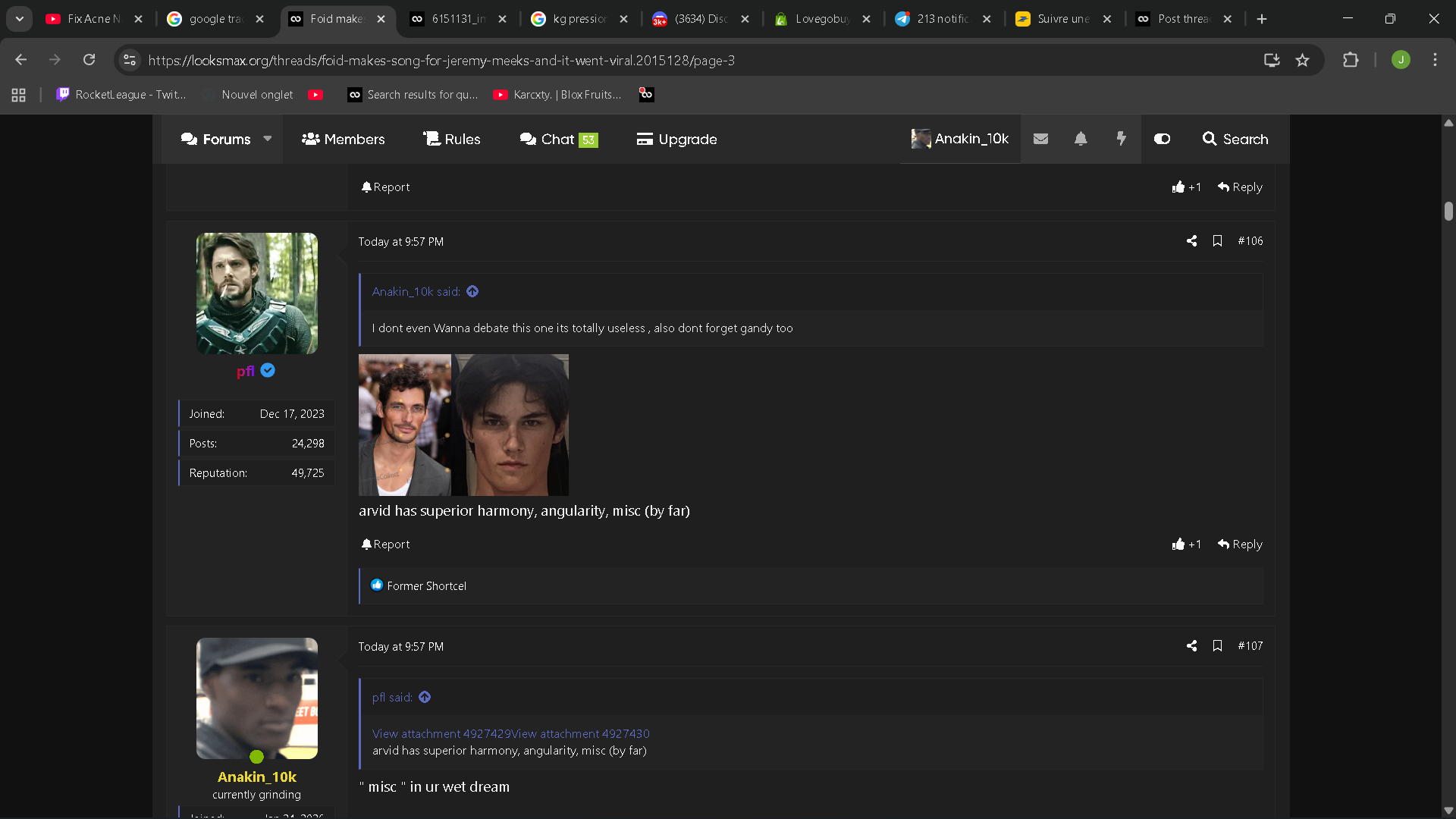
Task: Click the lightning bolt activity icon
Action: pyautogui.click(x=1121, y=139)
